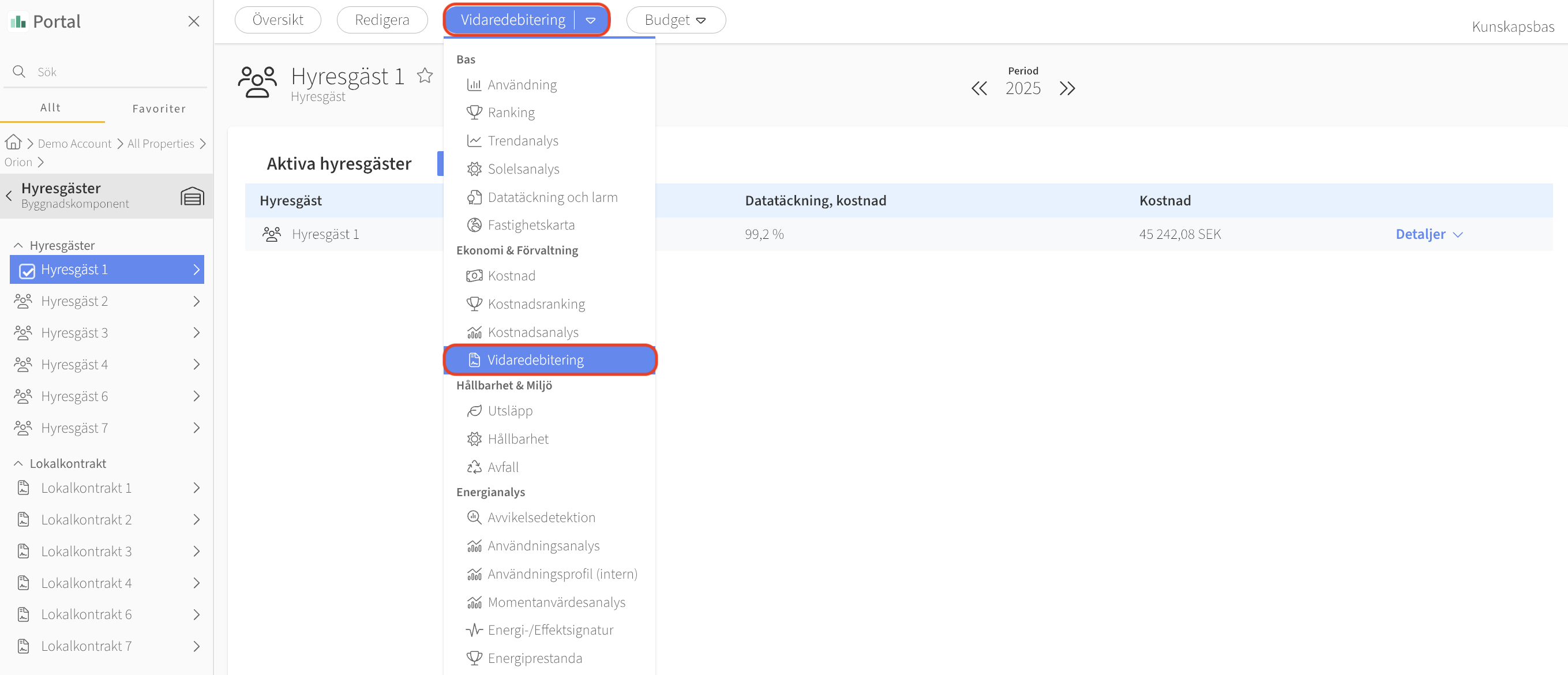Screen dimensions: 1568x675
Task: Open Kostnadsanalys chart item
Action: [549, 332]
